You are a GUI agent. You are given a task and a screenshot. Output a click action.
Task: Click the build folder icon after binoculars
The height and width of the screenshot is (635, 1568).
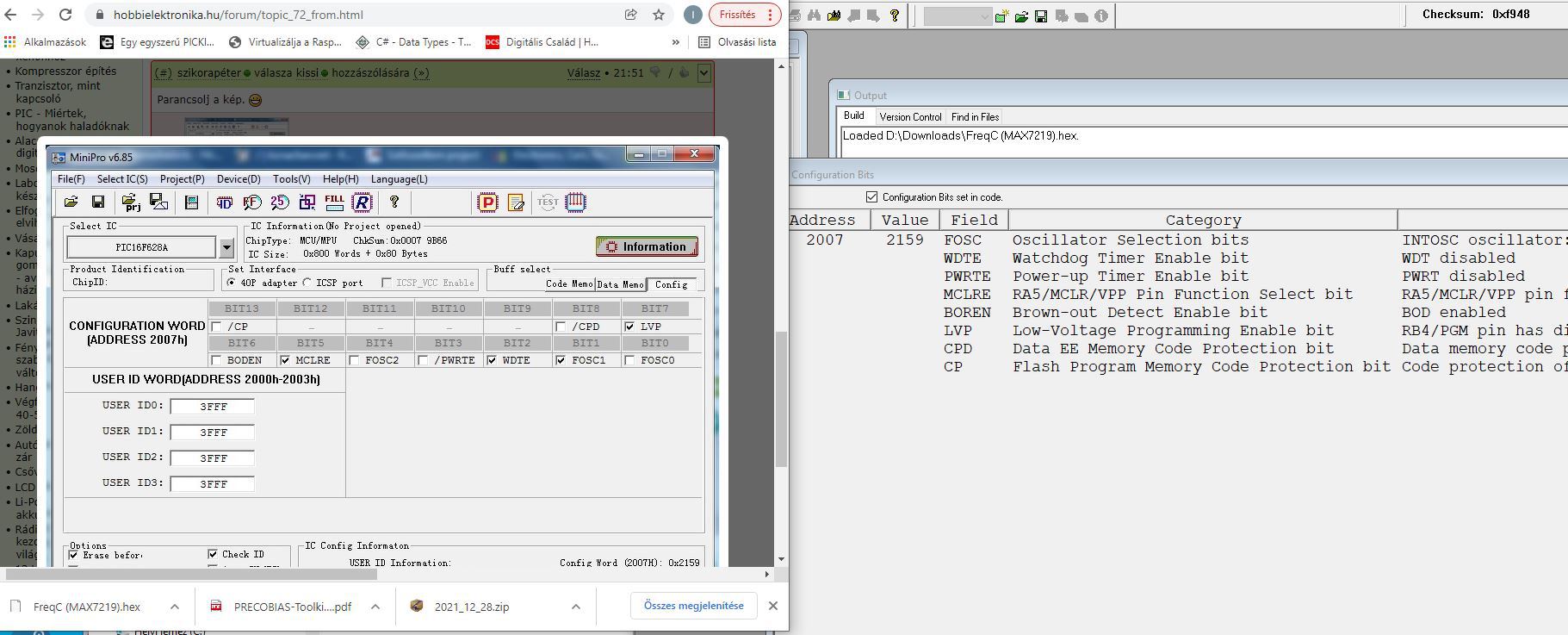click(x=834, y=16)
